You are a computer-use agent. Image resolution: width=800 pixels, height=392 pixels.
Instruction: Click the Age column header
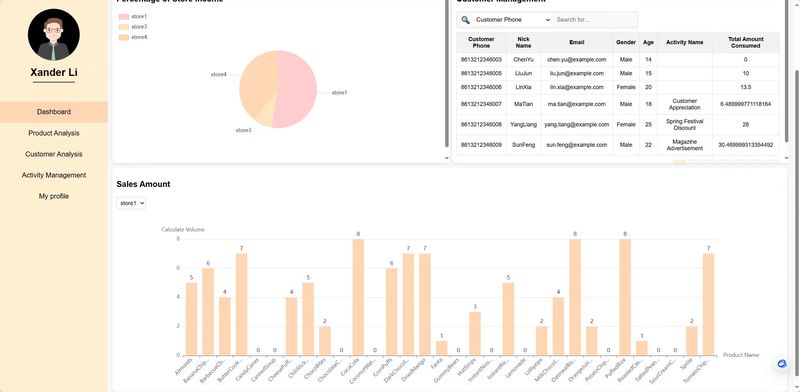[648, 42]
